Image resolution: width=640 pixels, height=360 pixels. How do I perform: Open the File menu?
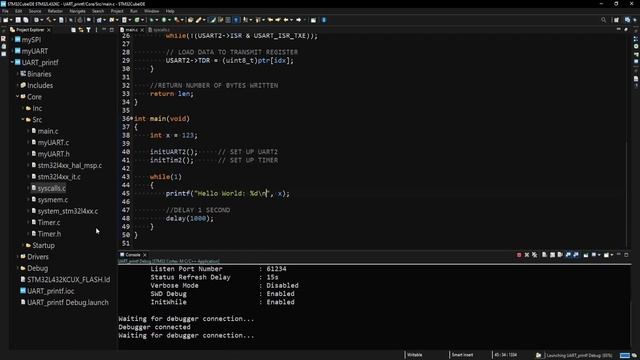[x=5, y=11]
